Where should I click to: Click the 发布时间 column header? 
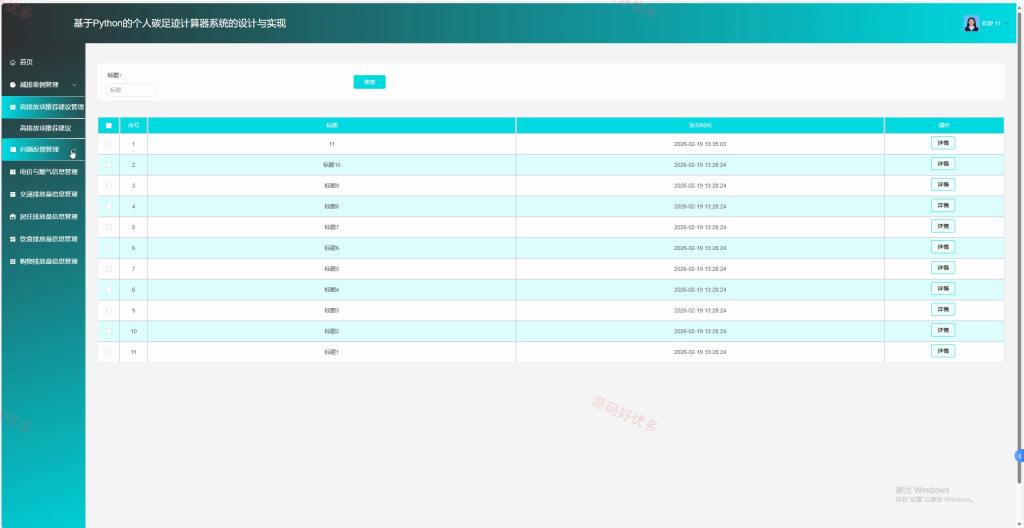pos(700,125)
